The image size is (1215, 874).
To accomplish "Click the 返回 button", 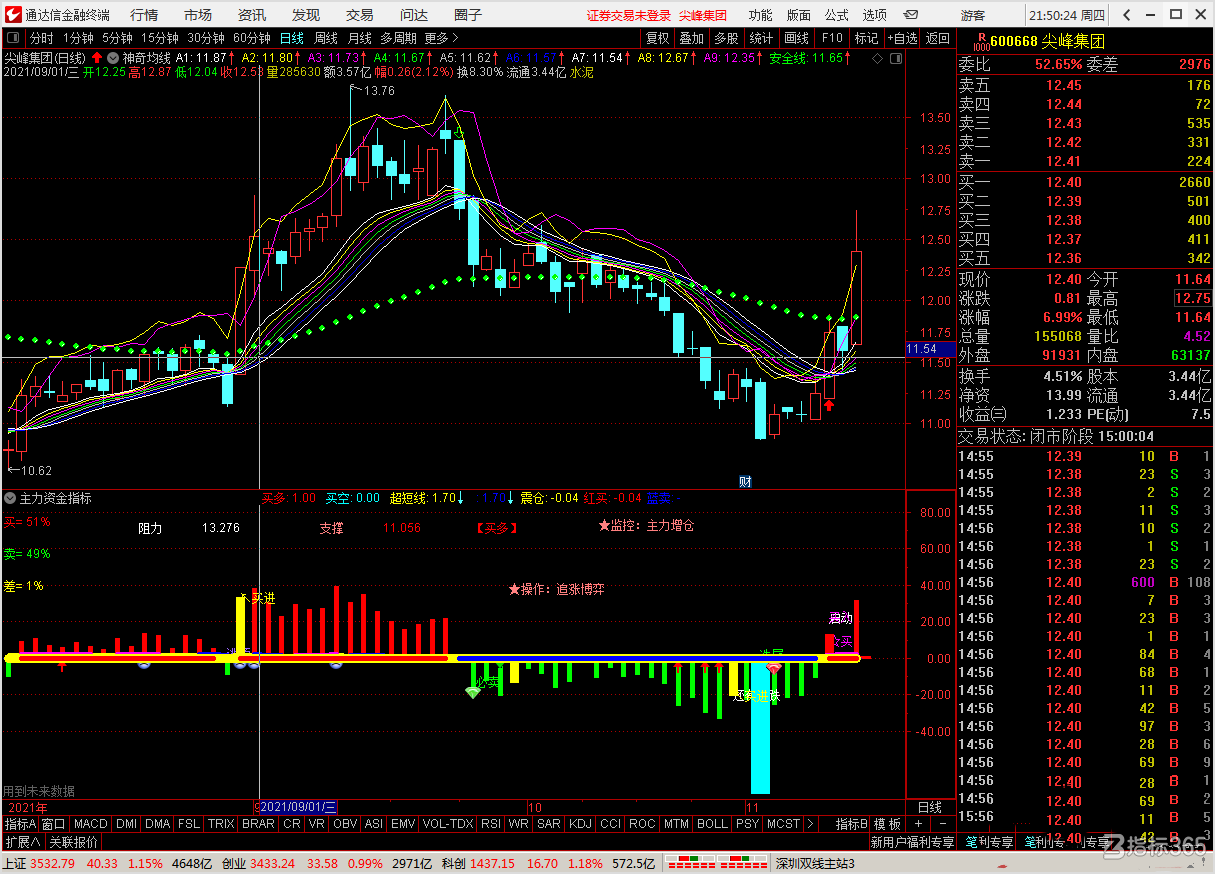I will pos(937,38).
